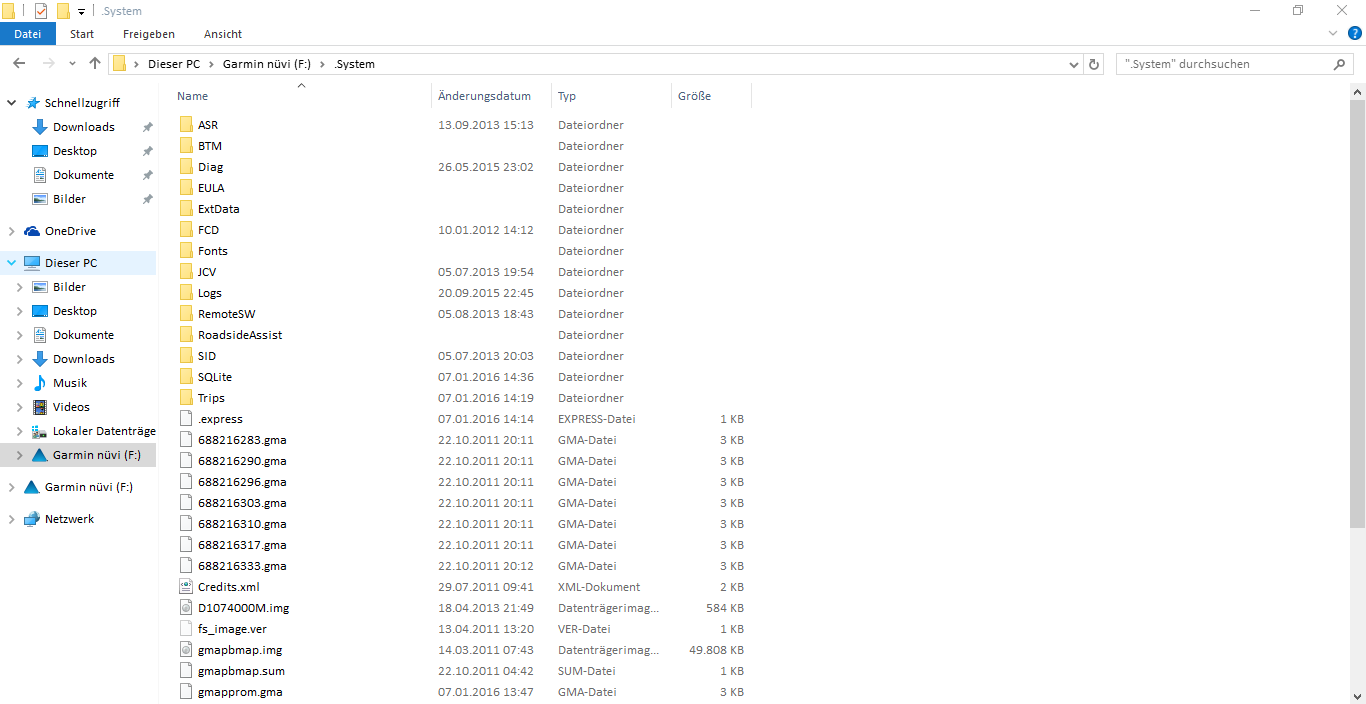The width and height of the screenshot is (1366, 704).
Task: Click the D1074000M.img disk image icon
Action: pyautogui.click(x=186, y=608)
